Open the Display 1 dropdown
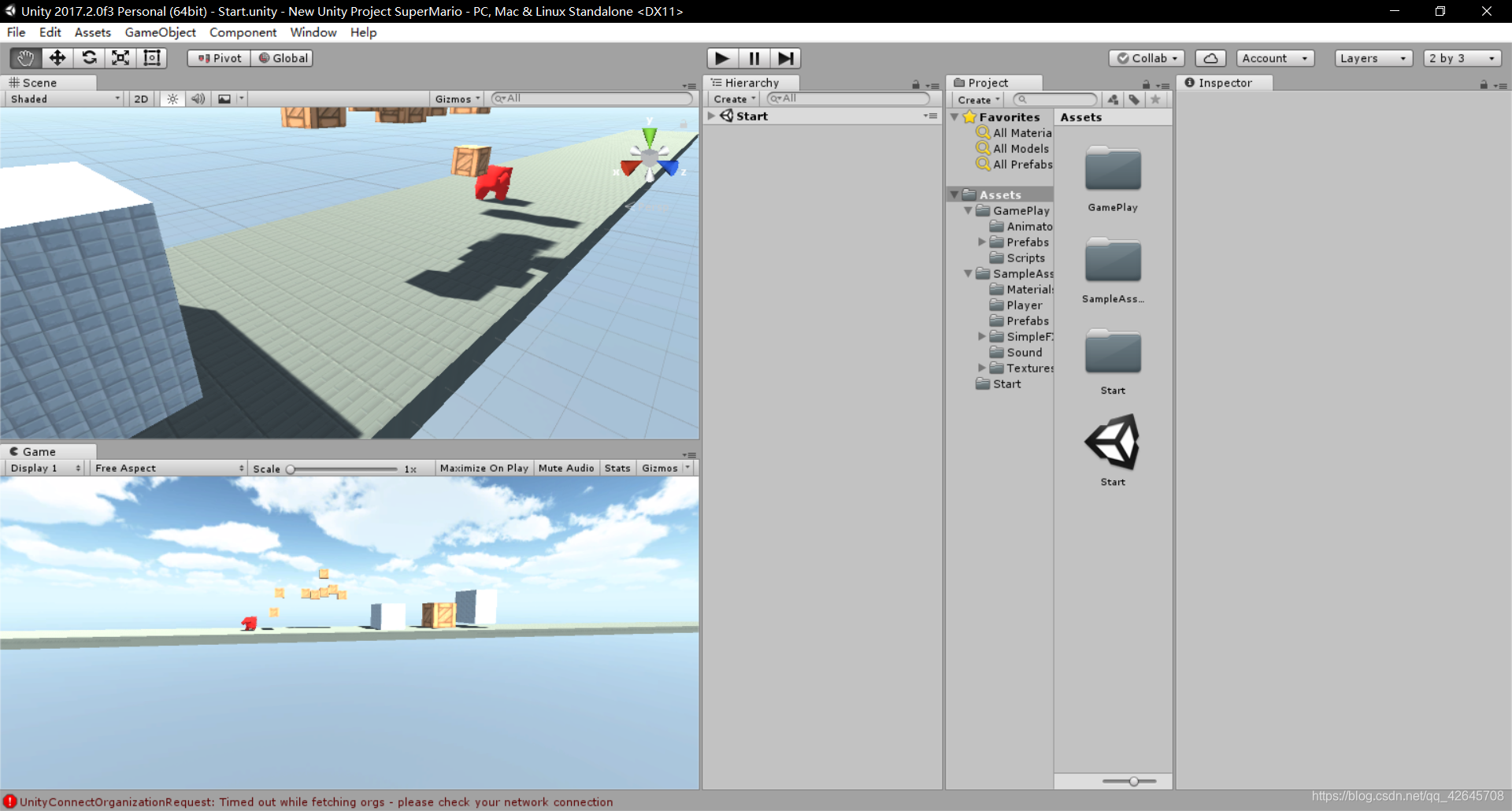Screen dimensions: 1512x811 pyautogui.click(x=45, y=468)
